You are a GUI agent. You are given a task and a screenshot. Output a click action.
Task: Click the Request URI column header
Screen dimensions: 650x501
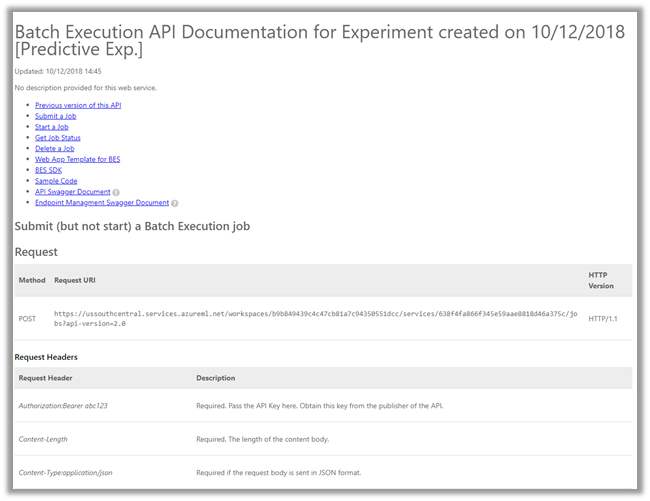[75, 280]
